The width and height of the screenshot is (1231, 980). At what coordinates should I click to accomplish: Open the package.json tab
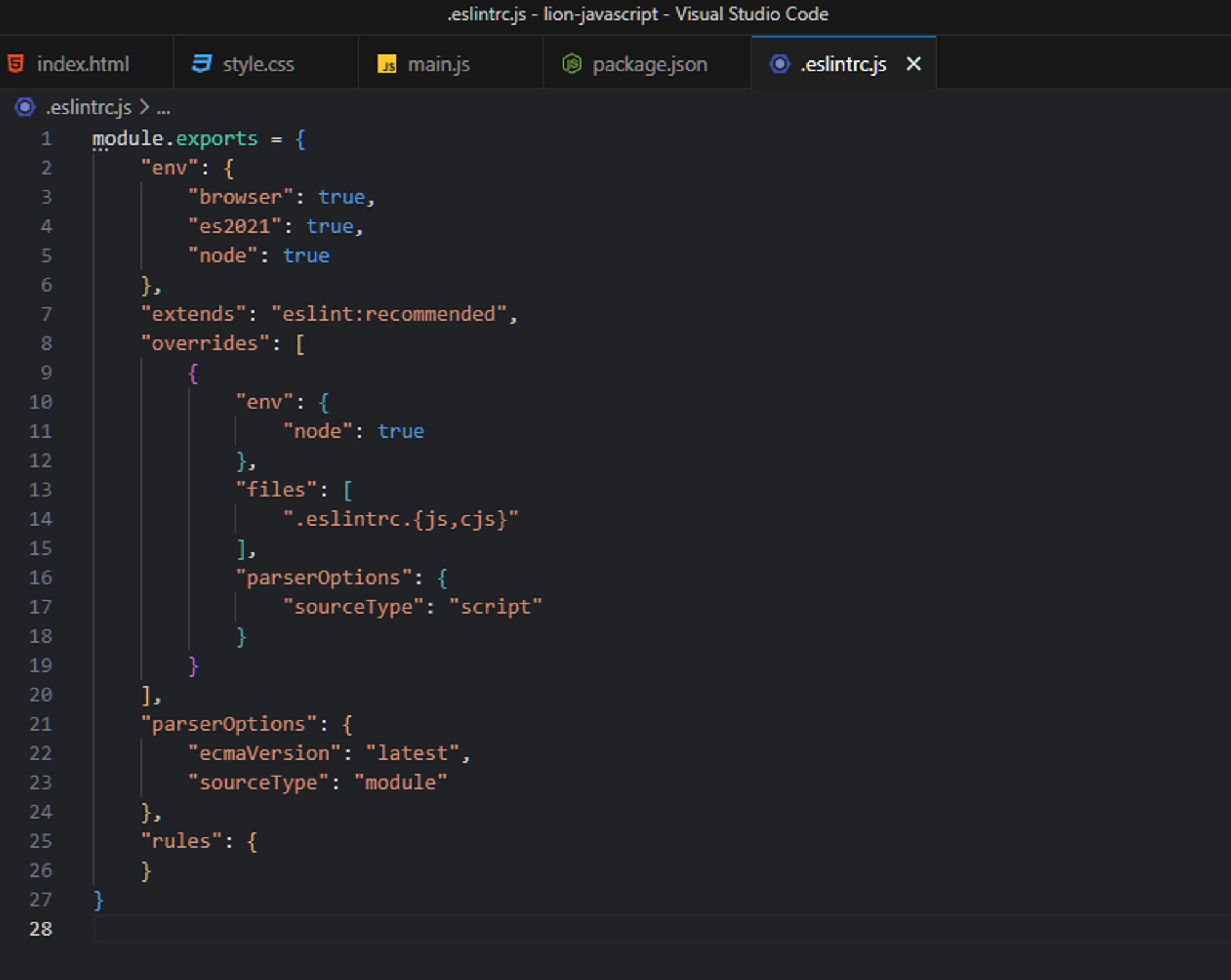tap(649, 64)
